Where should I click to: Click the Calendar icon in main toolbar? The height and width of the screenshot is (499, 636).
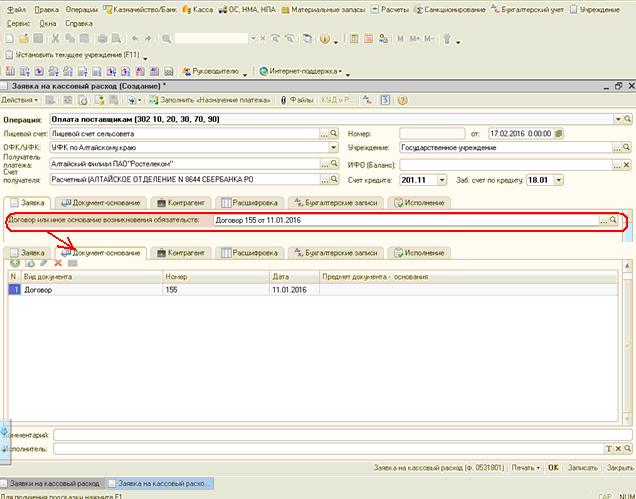pyautogui.click(x=368, y=39)
